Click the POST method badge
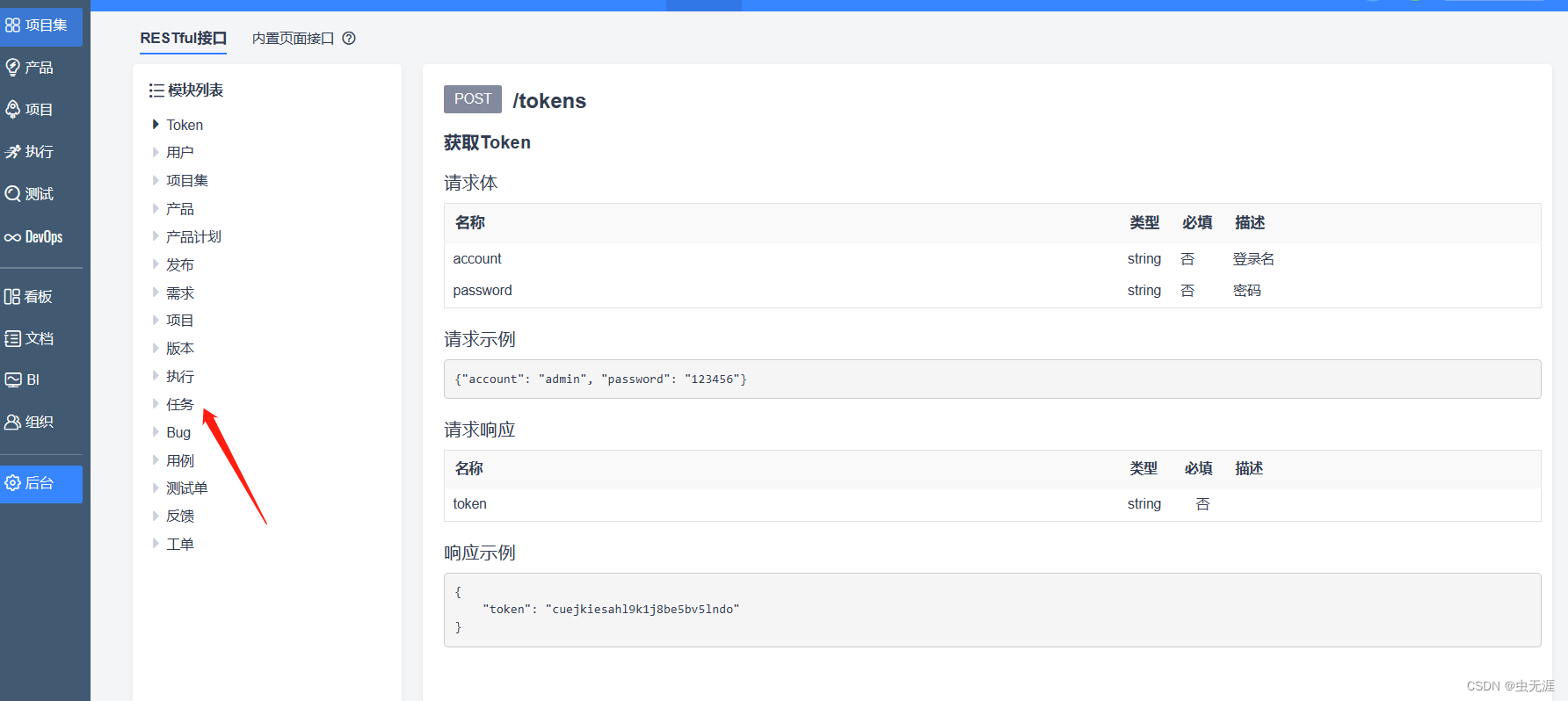Screen dimensions: 1568x701 pos(473,99)
